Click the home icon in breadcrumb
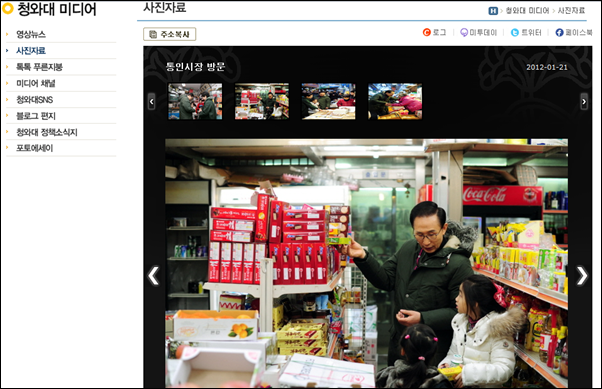 coord(493,11)
